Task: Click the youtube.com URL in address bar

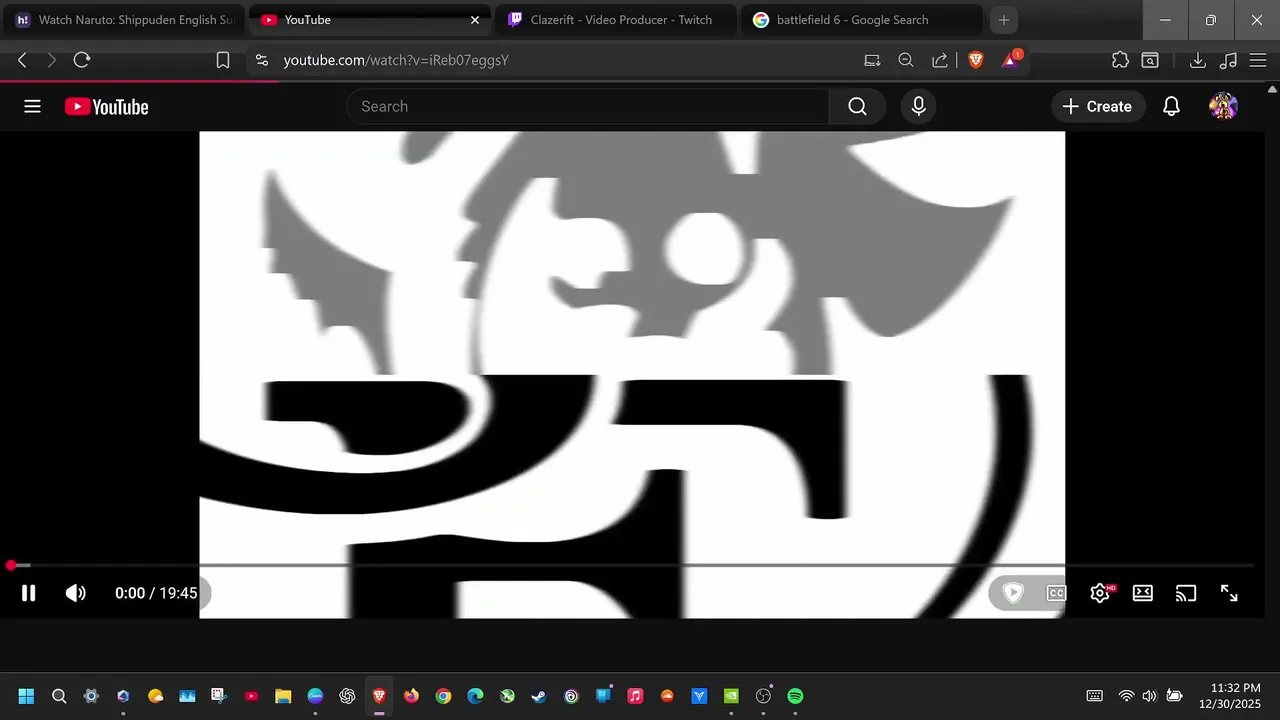Action: pyautogui.click(x=396, y=60)
